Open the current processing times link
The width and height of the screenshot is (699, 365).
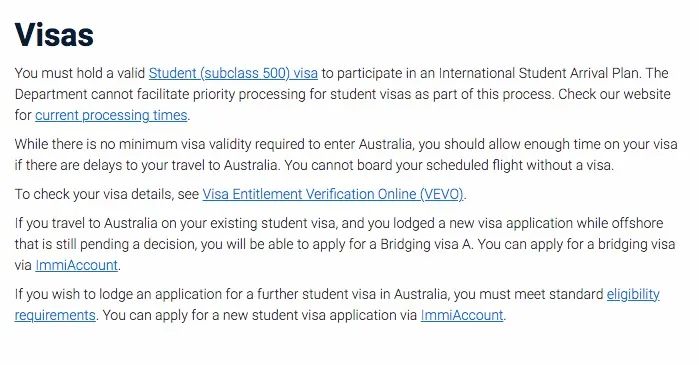pyautogui.click(x=111, y=115)
